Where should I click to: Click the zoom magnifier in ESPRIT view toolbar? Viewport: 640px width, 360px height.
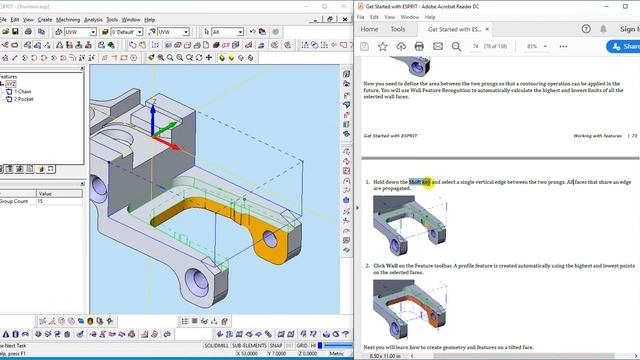[170, 58]
